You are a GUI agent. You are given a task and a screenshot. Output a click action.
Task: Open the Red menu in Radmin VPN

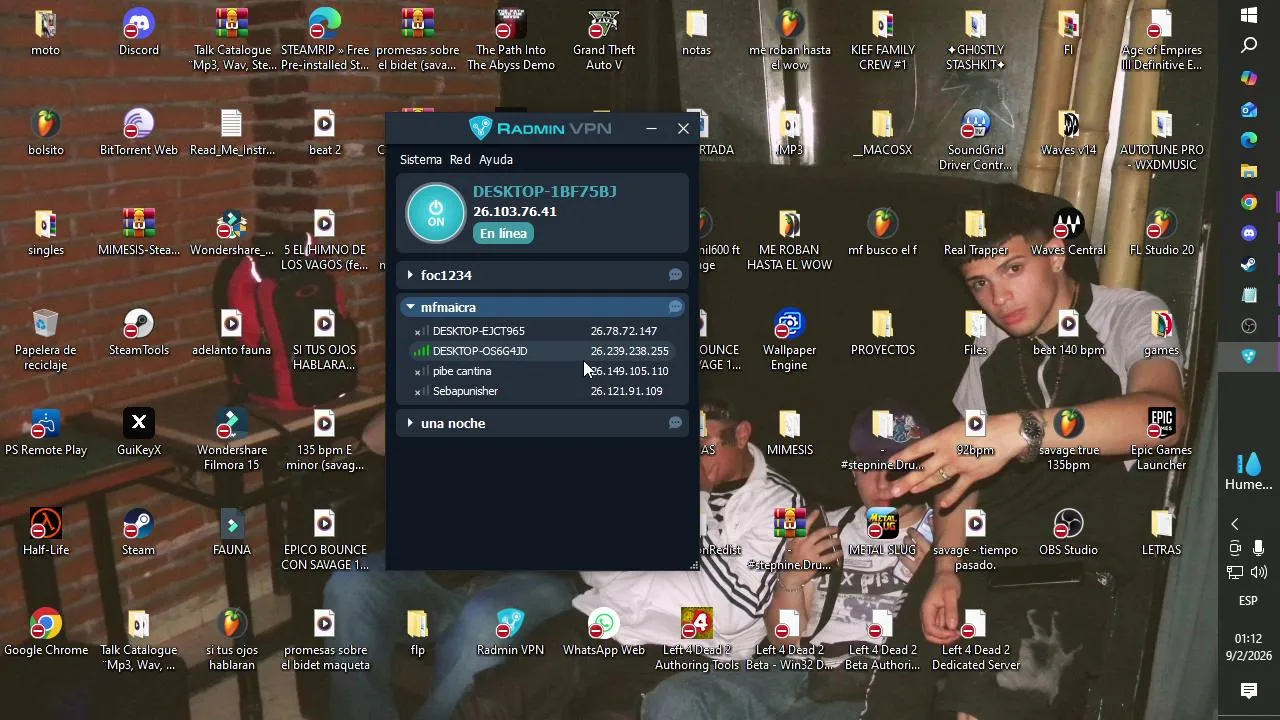click(460, 160)
